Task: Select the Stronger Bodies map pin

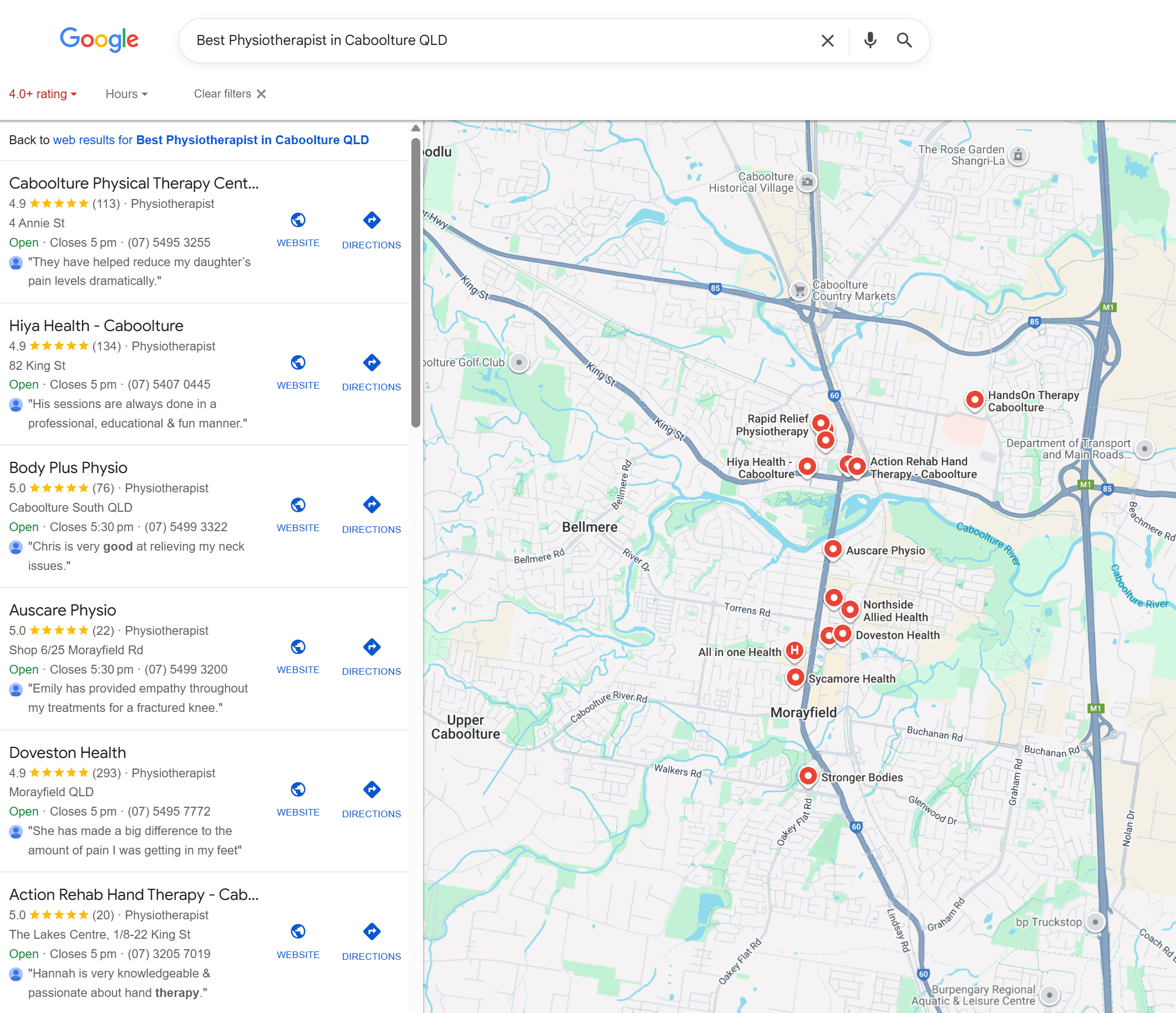Action: (808, 775)
